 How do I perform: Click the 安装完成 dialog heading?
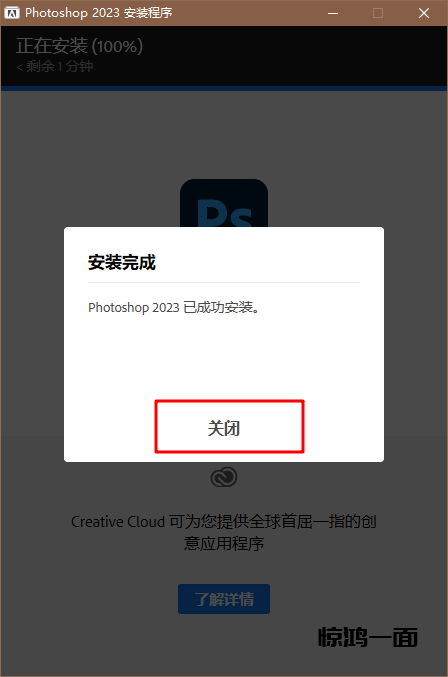coord(122,263)
